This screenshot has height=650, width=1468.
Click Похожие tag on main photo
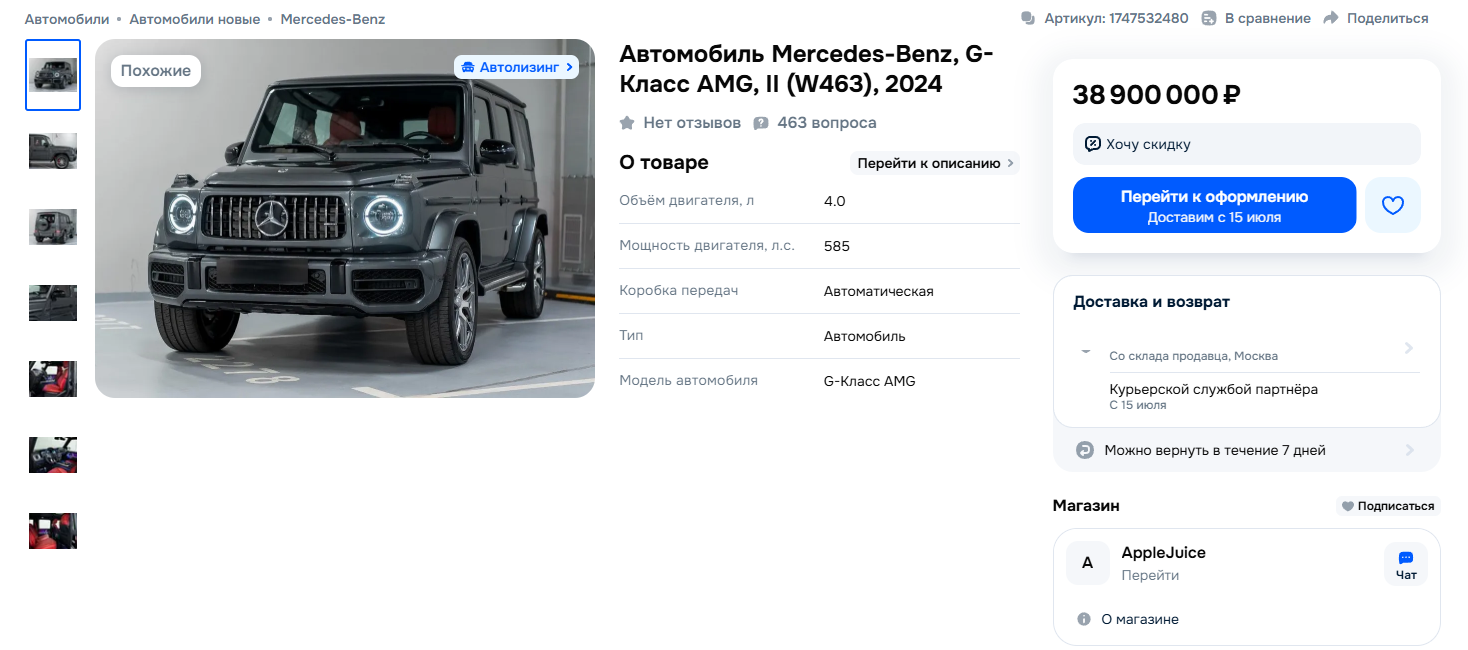tap(156, 71)
